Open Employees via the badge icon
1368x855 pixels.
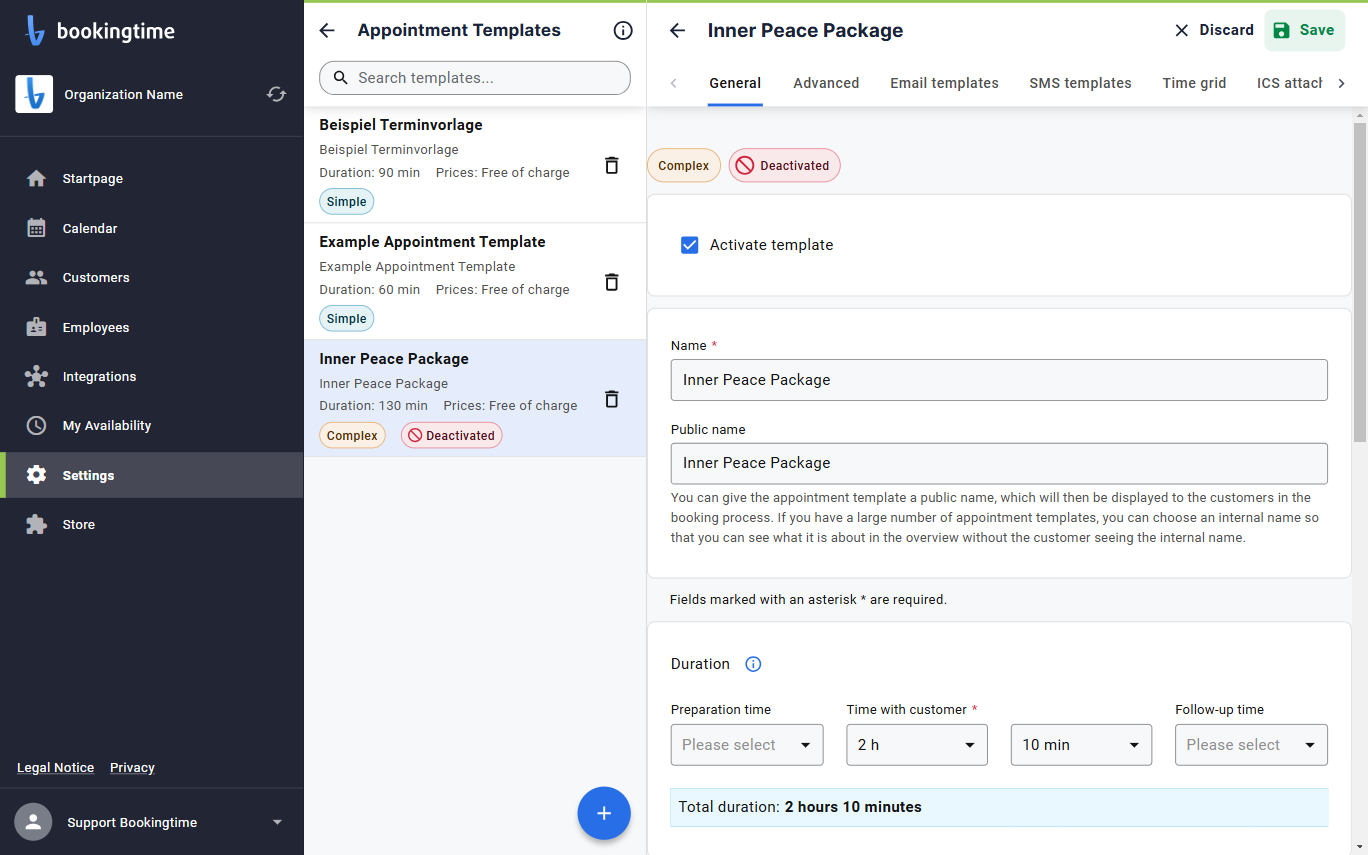pyautogui.click(x=36, y=327)
